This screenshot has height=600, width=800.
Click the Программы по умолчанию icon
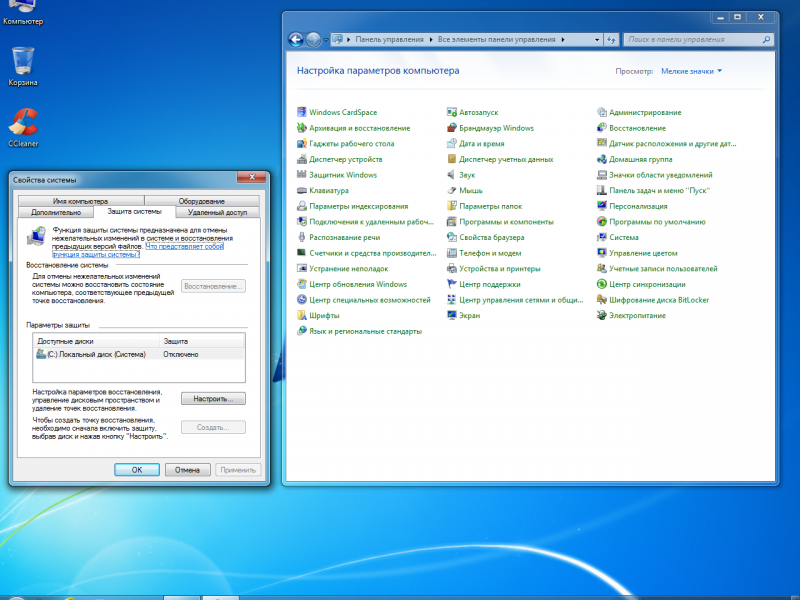point(602,222)
